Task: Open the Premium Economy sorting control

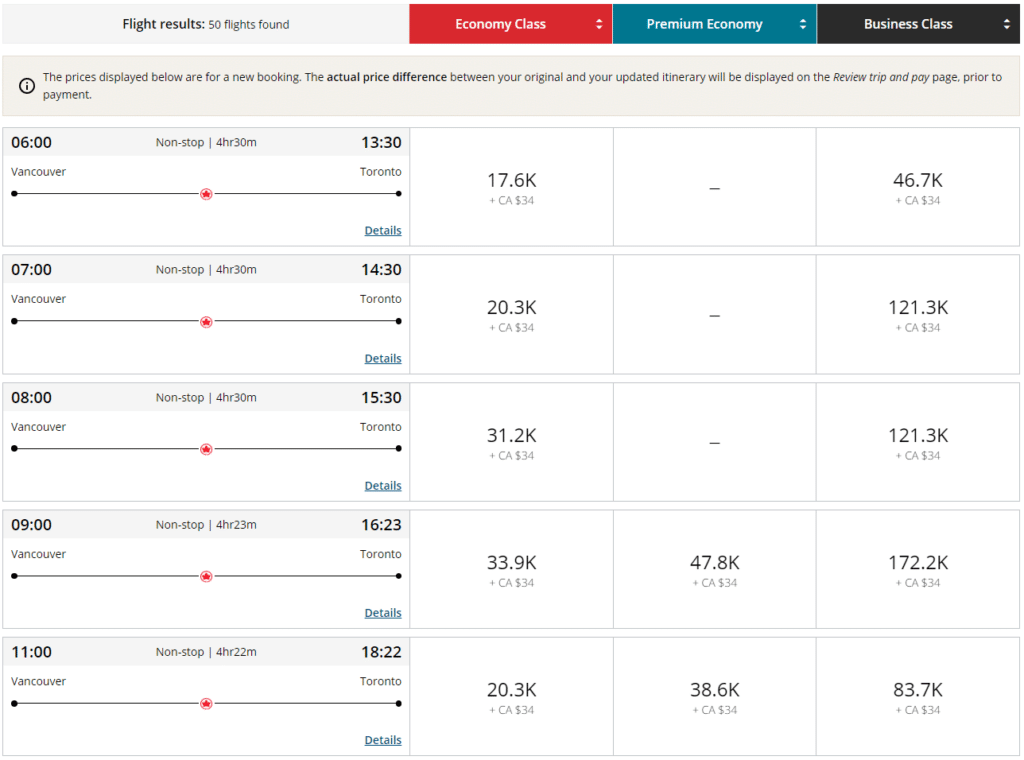Action: (x=805, y=23)
